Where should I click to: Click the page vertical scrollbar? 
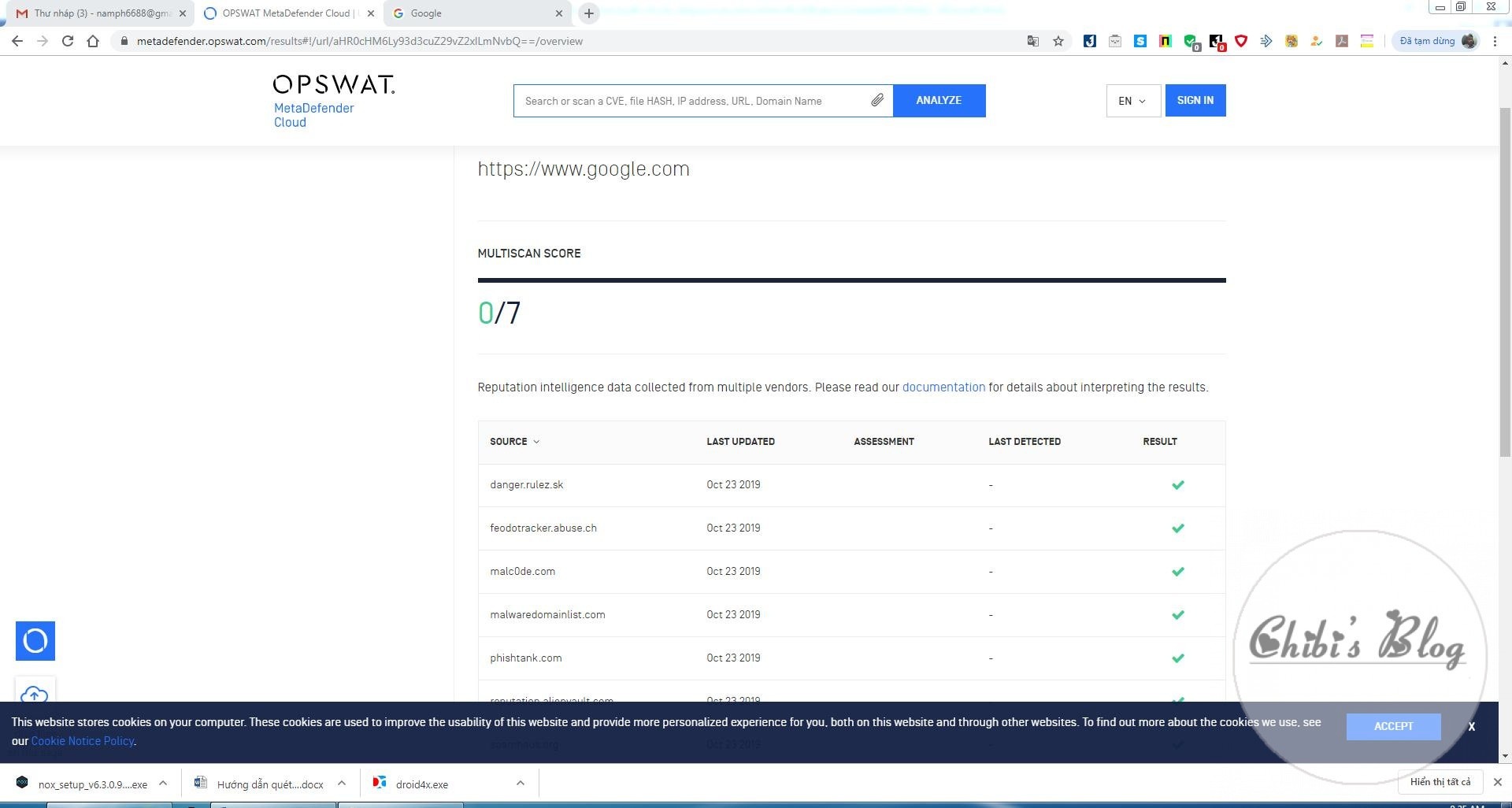click(1505, 284)
